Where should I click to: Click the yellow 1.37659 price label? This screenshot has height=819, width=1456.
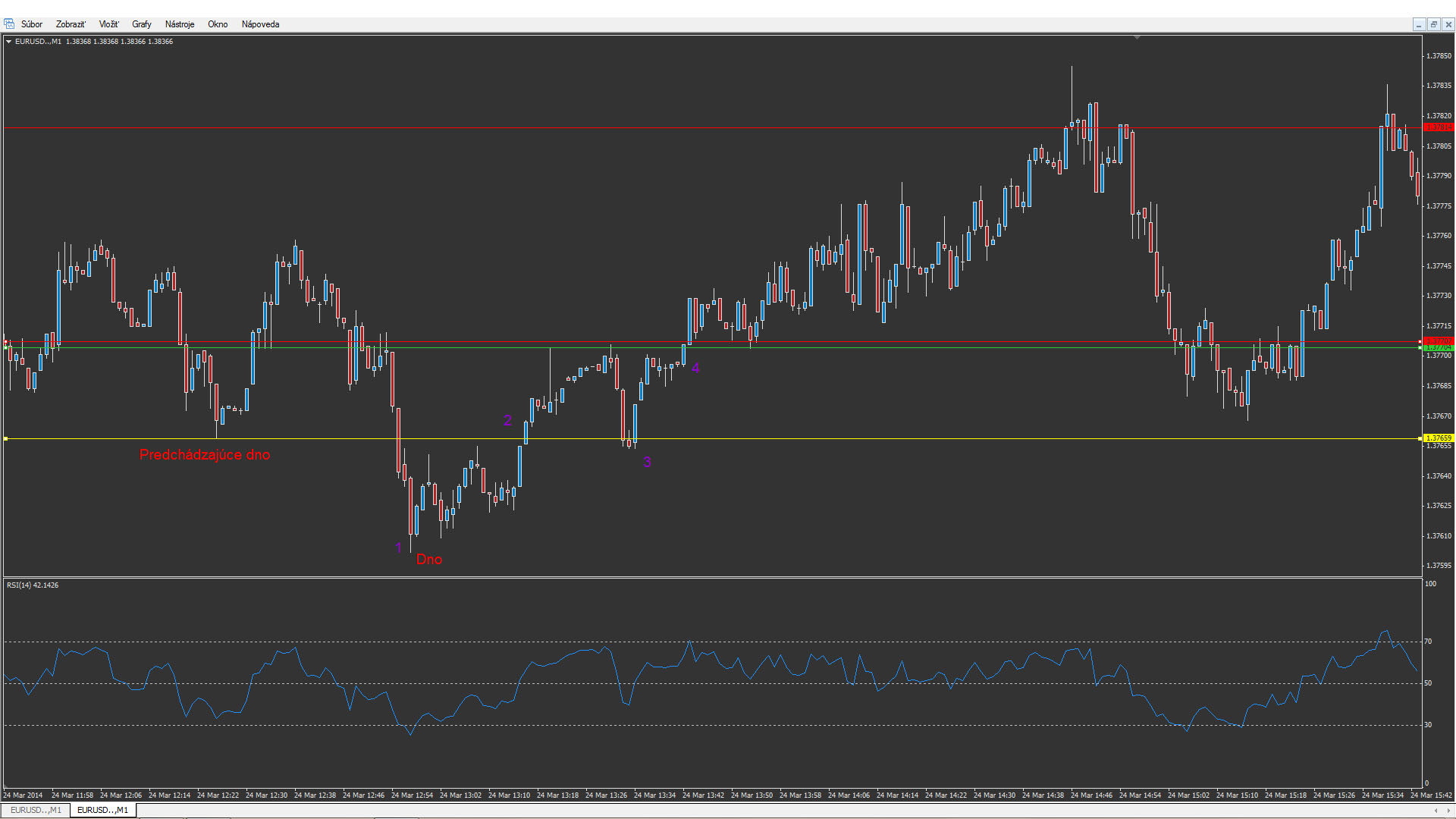[1439, 438]
